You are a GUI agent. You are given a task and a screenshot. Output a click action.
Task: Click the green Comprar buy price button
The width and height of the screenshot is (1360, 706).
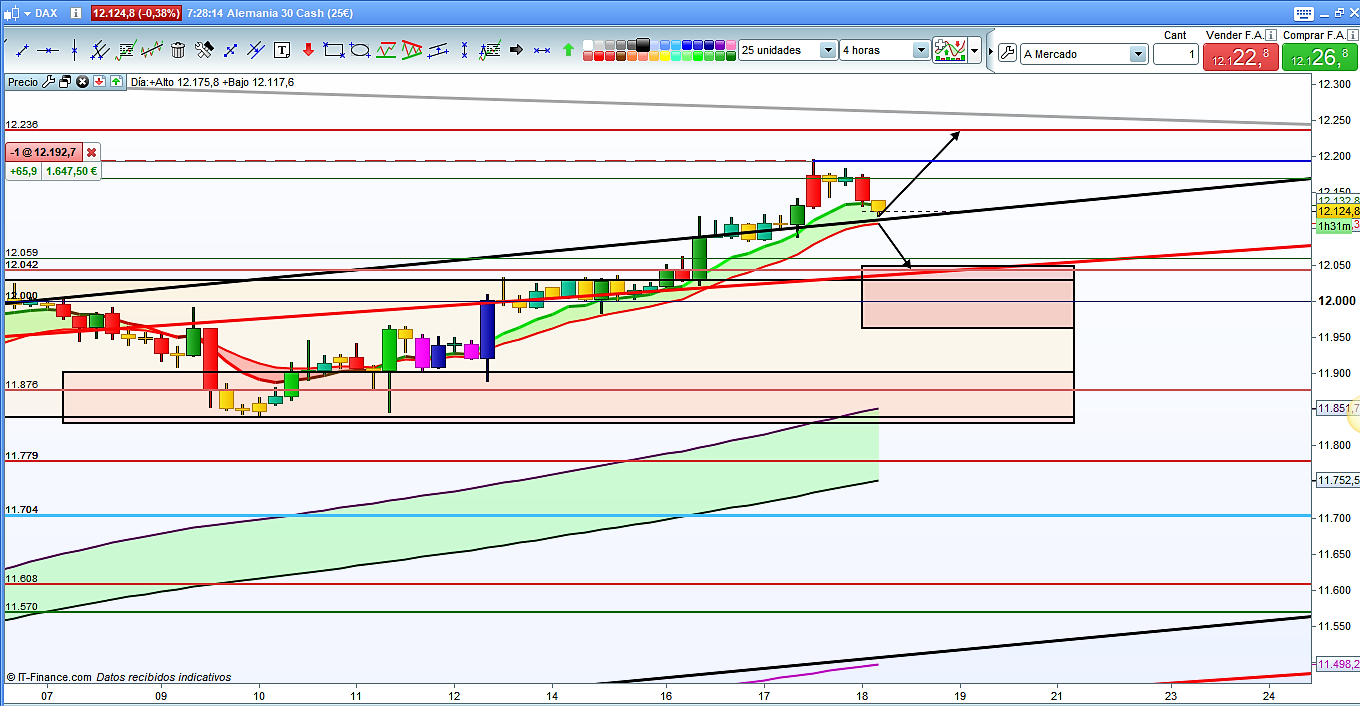[x=1320, y=55]
